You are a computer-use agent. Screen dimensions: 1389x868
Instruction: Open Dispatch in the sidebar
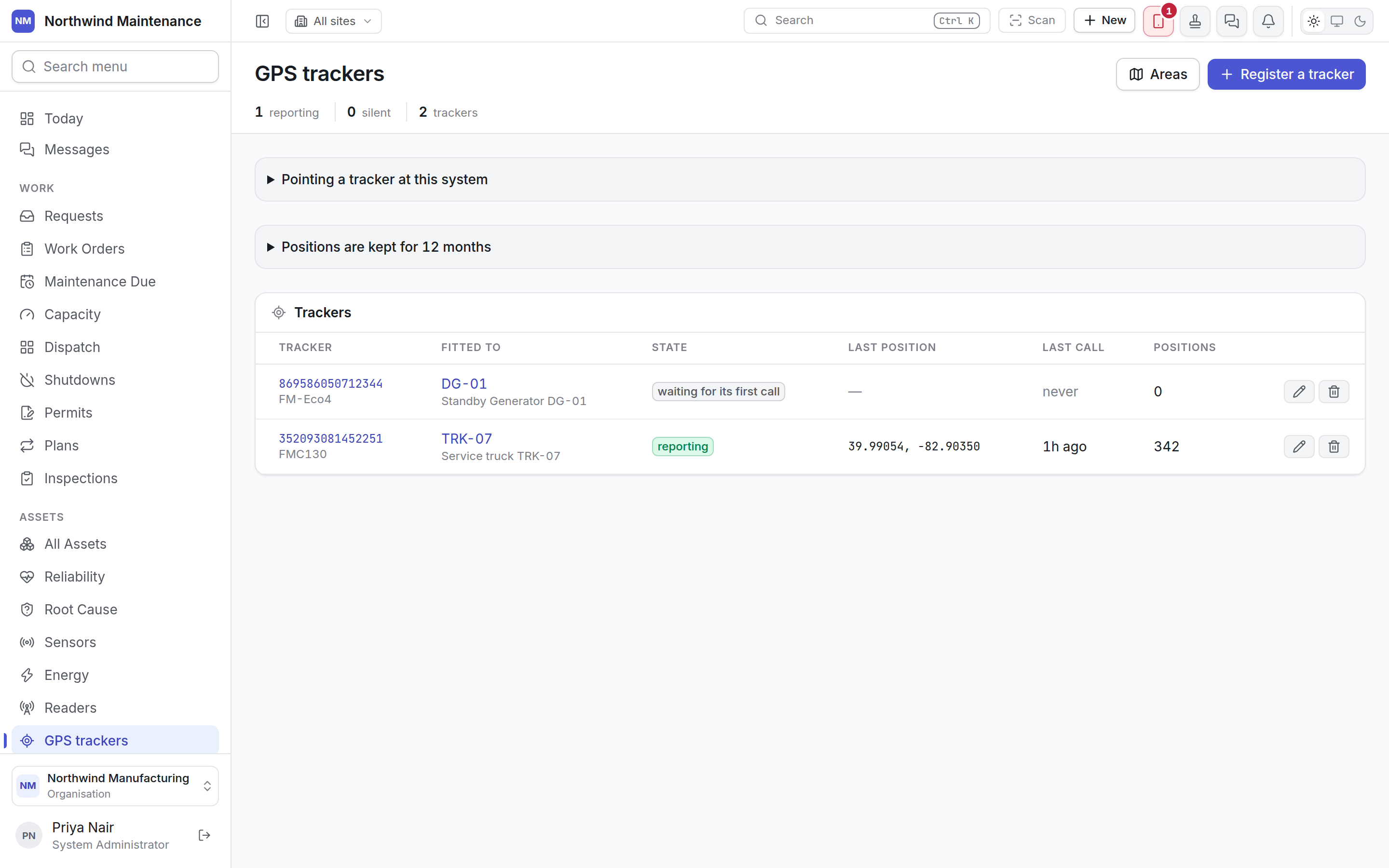(x=115, y=347)
